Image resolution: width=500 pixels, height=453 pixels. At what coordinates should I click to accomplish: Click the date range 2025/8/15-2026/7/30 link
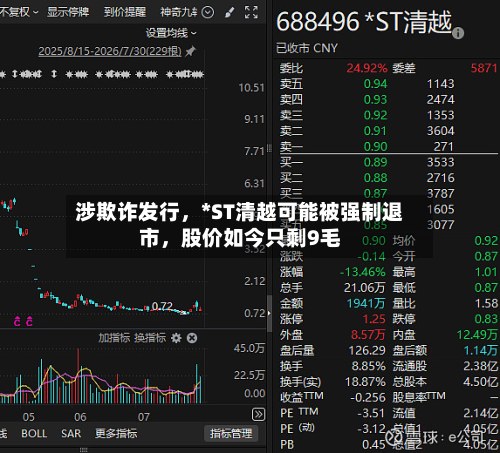pos(110,51)
